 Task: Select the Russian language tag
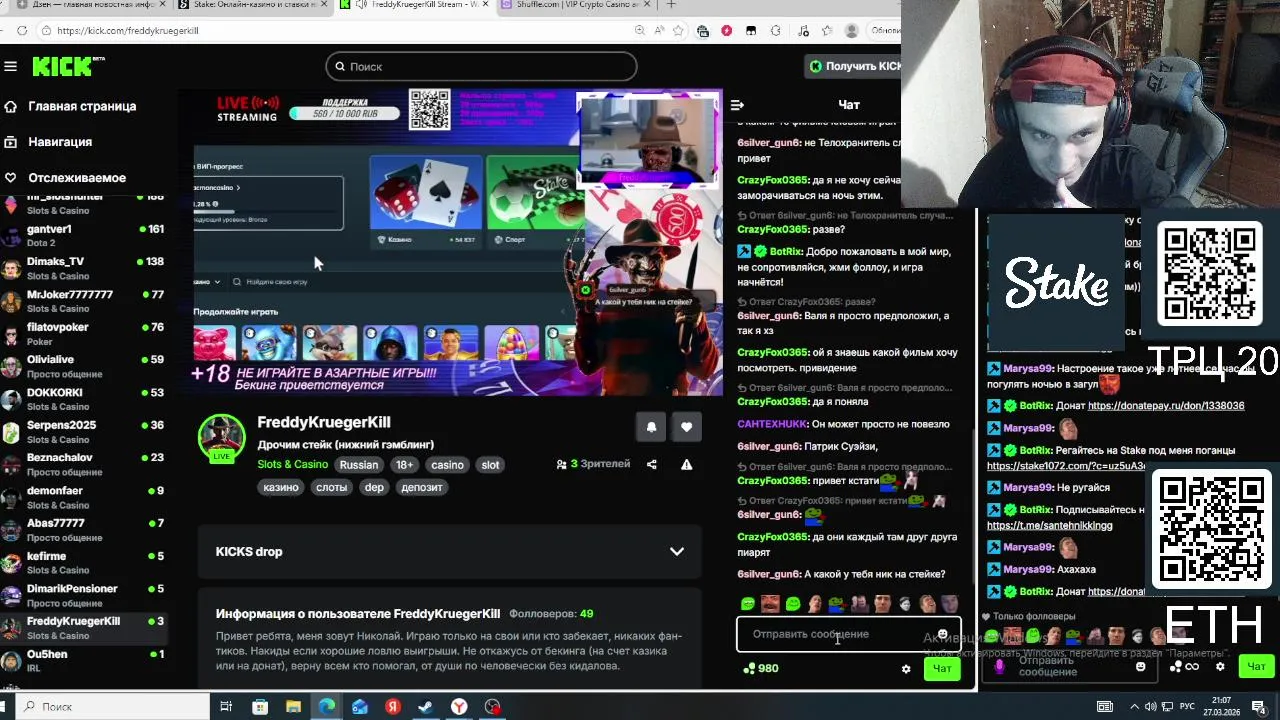[x=359, y=465]
